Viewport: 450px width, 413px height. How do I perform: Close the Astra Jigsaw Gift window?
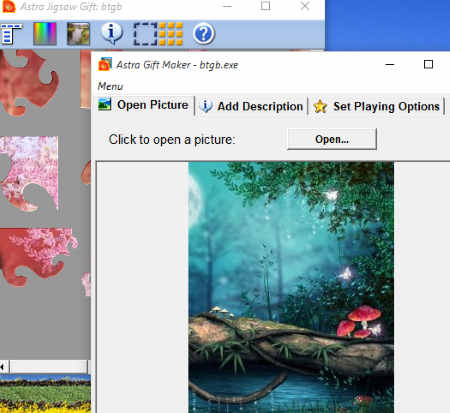305,6
